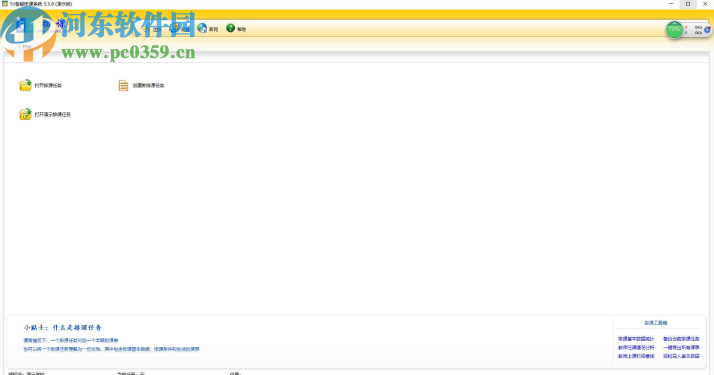The height and width of the screenshot is (375, 714).
Task: Click the green question-mark 帮助 icon
Action: point(230,28)
